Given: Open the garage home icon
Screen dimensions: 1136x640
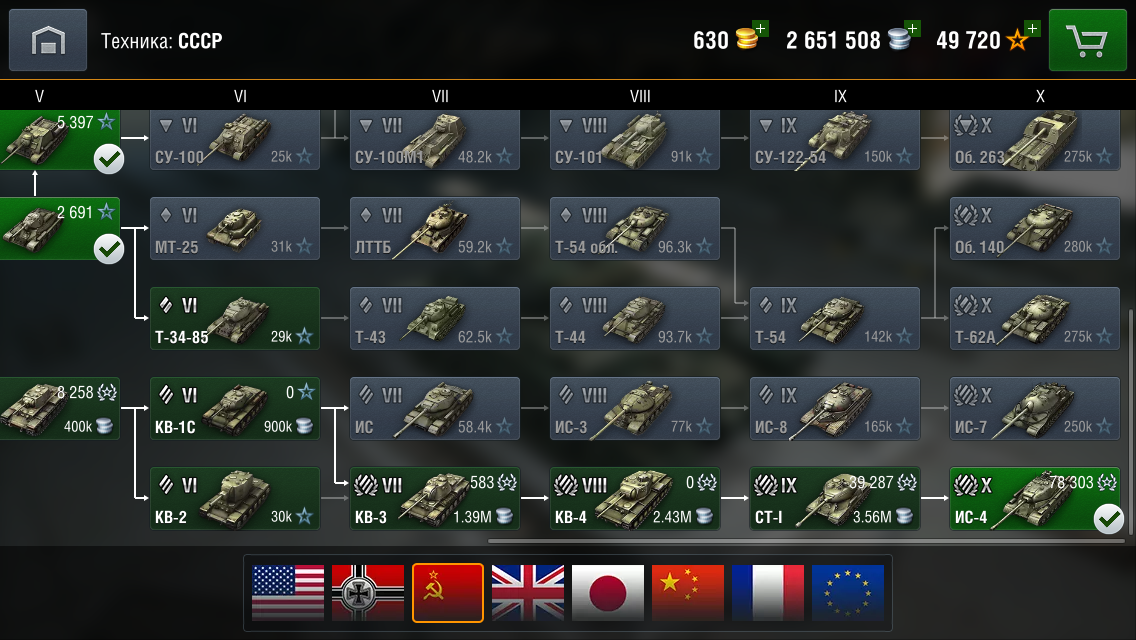Looking at the screenshot, I should (48, 40).
